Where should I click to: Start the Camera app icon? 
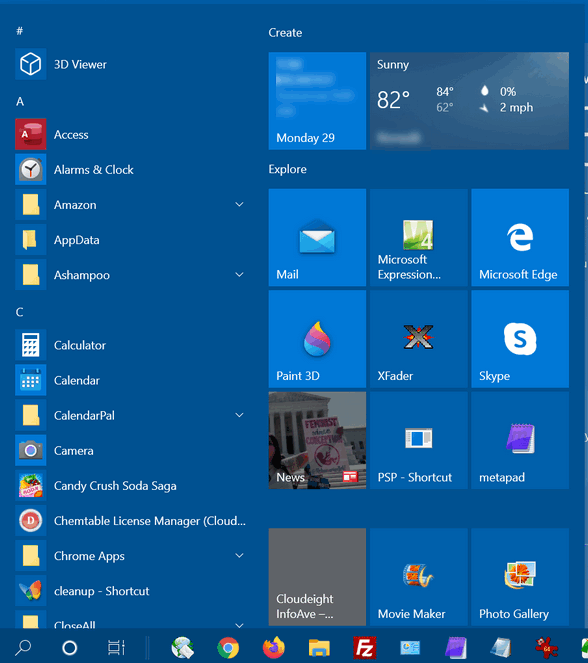point(30,450)
